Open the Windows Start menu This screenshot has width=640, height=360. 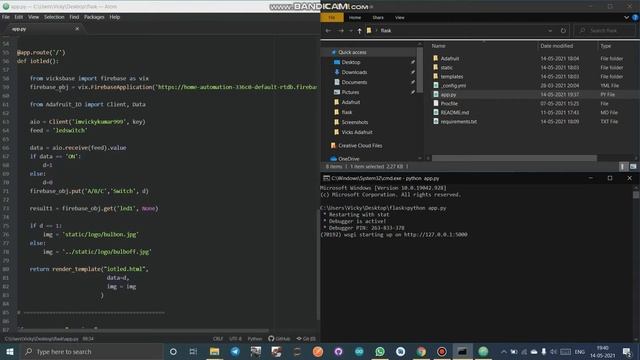tap(10, 351)
